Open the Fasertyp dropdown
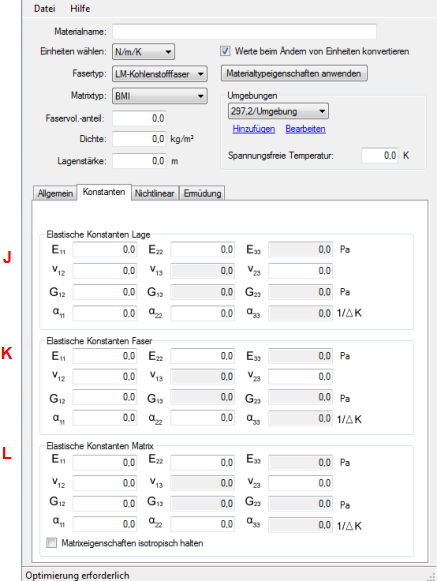Viewport: 437px width, 581px height. point(160,74)
